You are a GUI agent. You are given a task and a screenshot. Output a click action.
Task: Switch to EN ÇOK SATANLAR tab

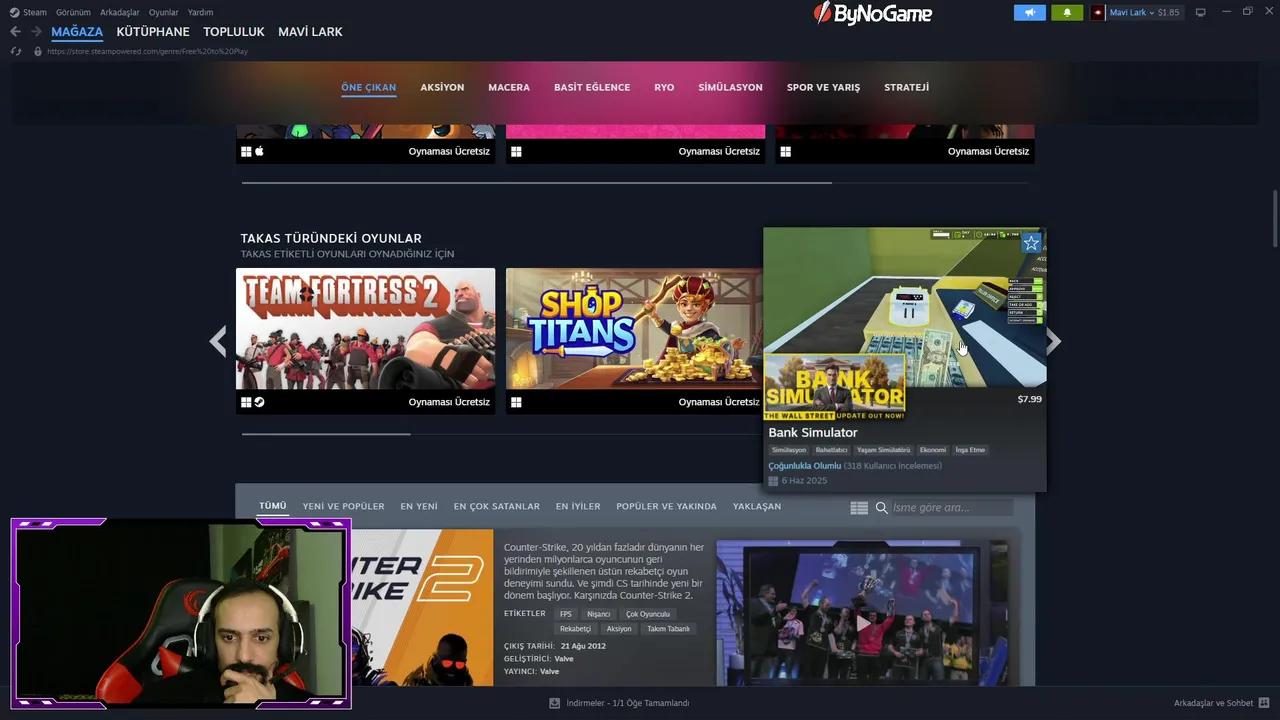coord(496,506)
